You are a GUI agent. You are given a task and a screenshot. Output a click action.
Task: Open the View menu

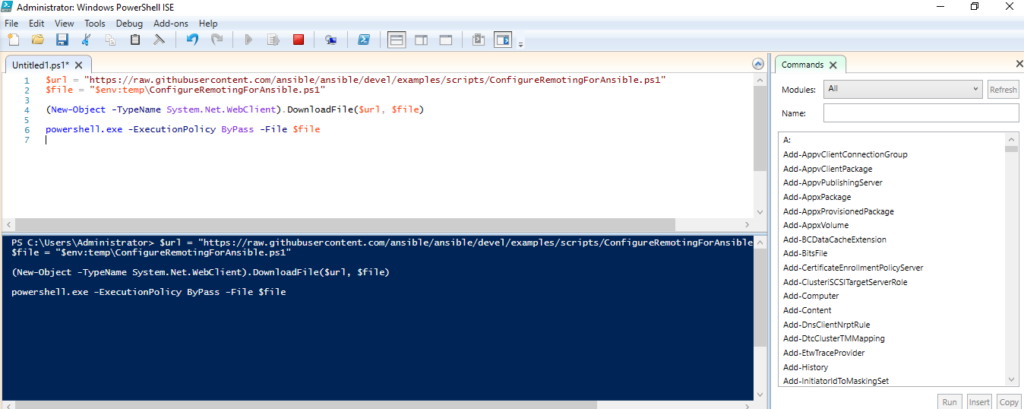coord(64,24)
